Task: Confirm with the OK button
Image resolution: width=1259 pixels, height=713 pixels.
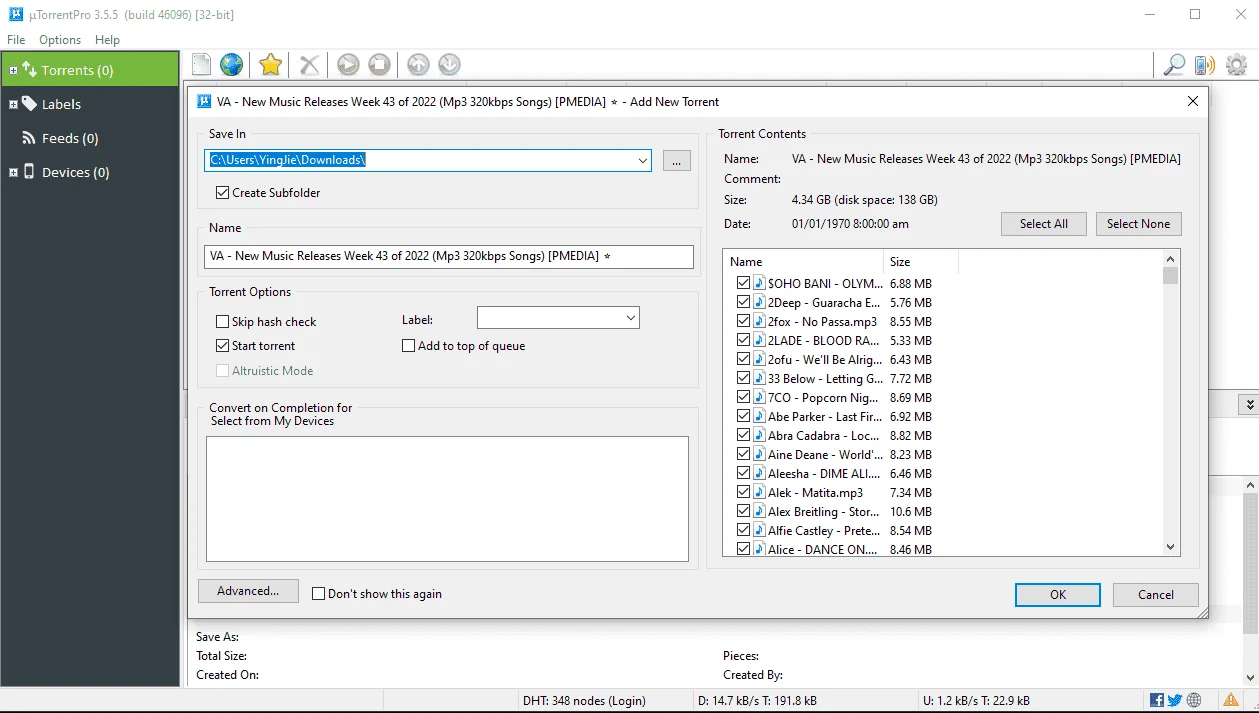Action: (x=1058, y=594)
